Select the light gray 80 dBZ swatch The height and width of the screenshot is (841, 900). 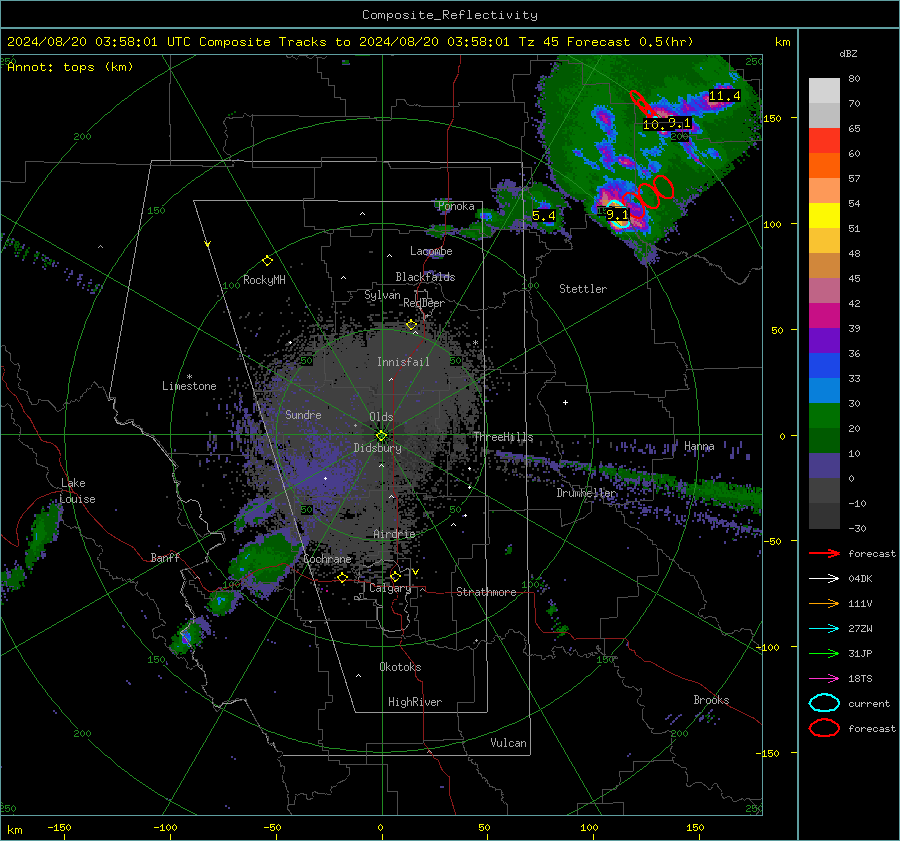[824, 90]
